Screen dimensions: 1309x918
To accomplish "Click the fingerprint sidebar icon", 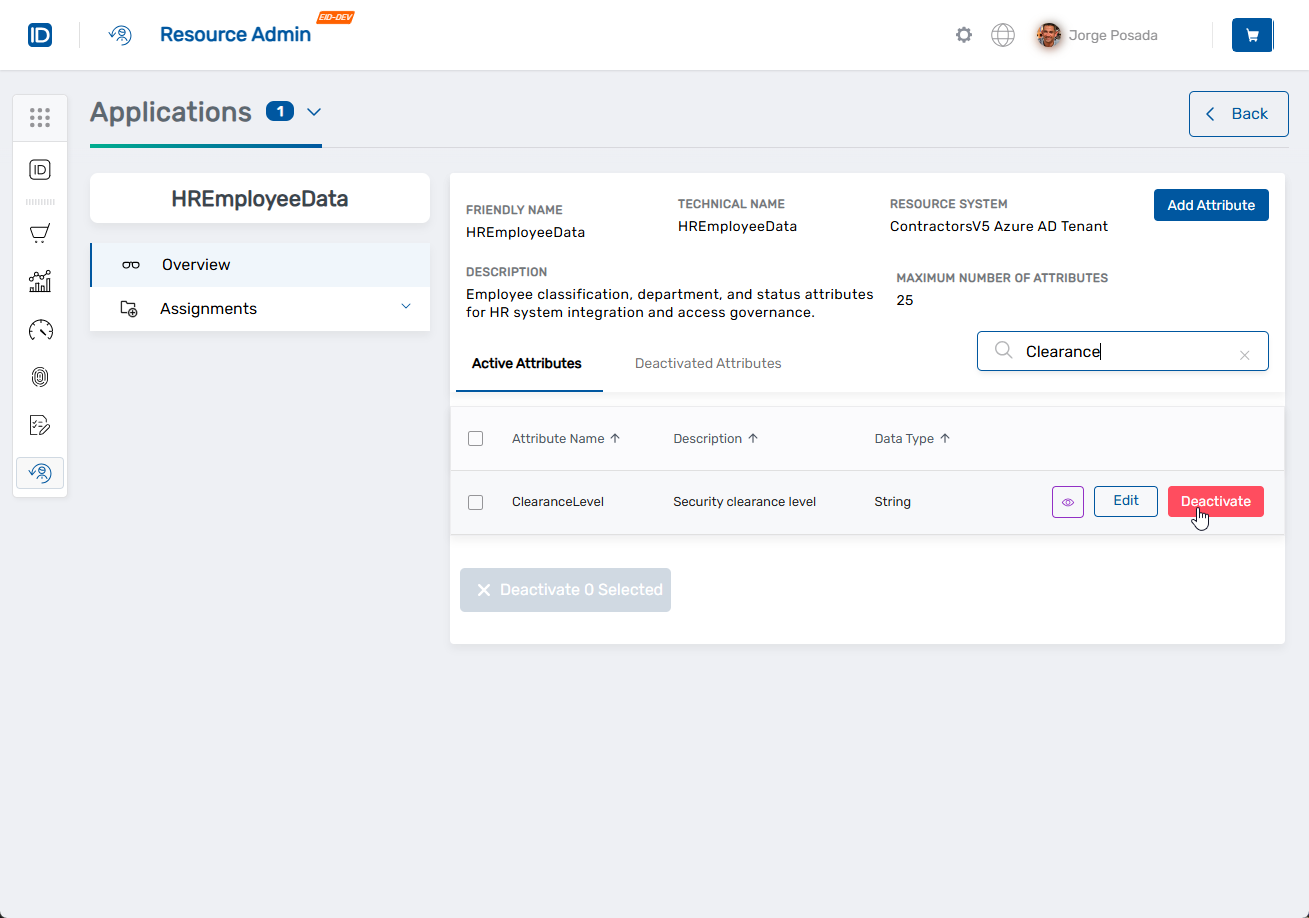I will (x=40, y=377).
